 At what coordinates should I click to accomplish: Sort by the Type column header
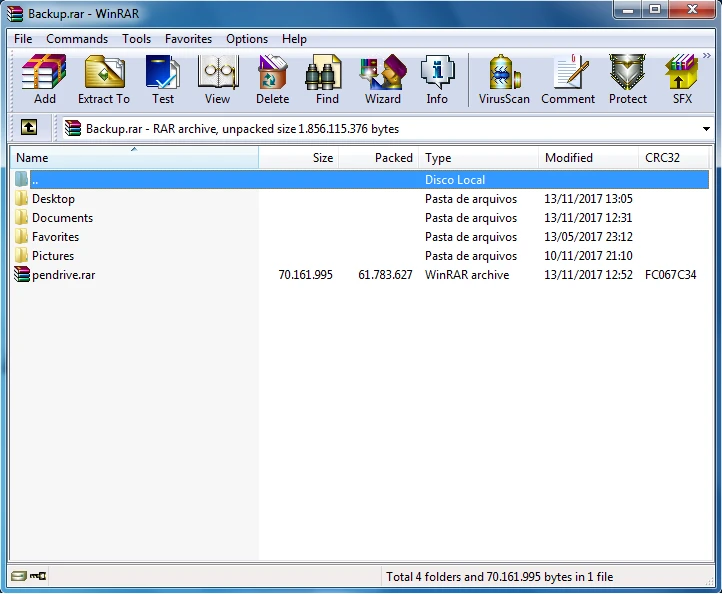coord(478,157)
